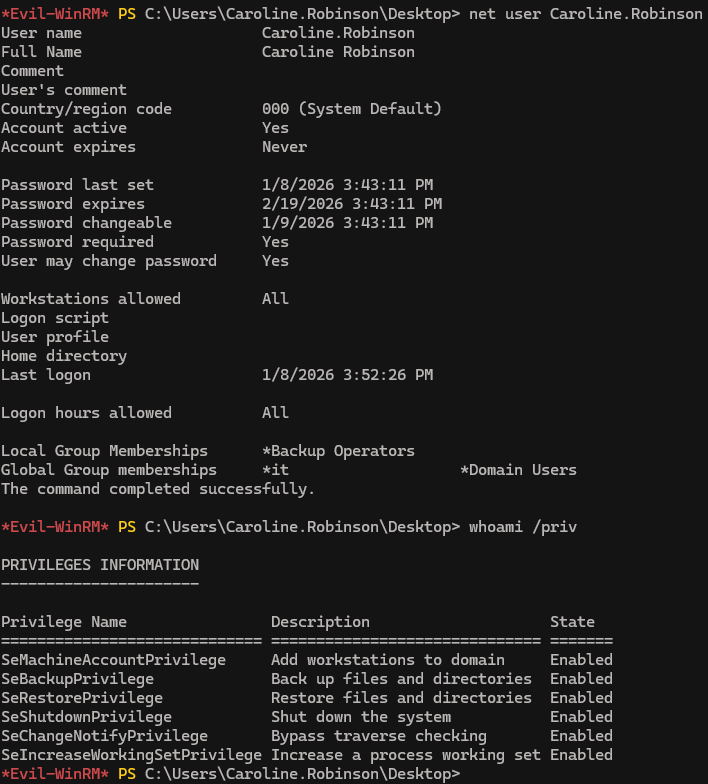Click the 'whoami /priv' command text
The height and width of the screenshot is (784, 708).
522,527
